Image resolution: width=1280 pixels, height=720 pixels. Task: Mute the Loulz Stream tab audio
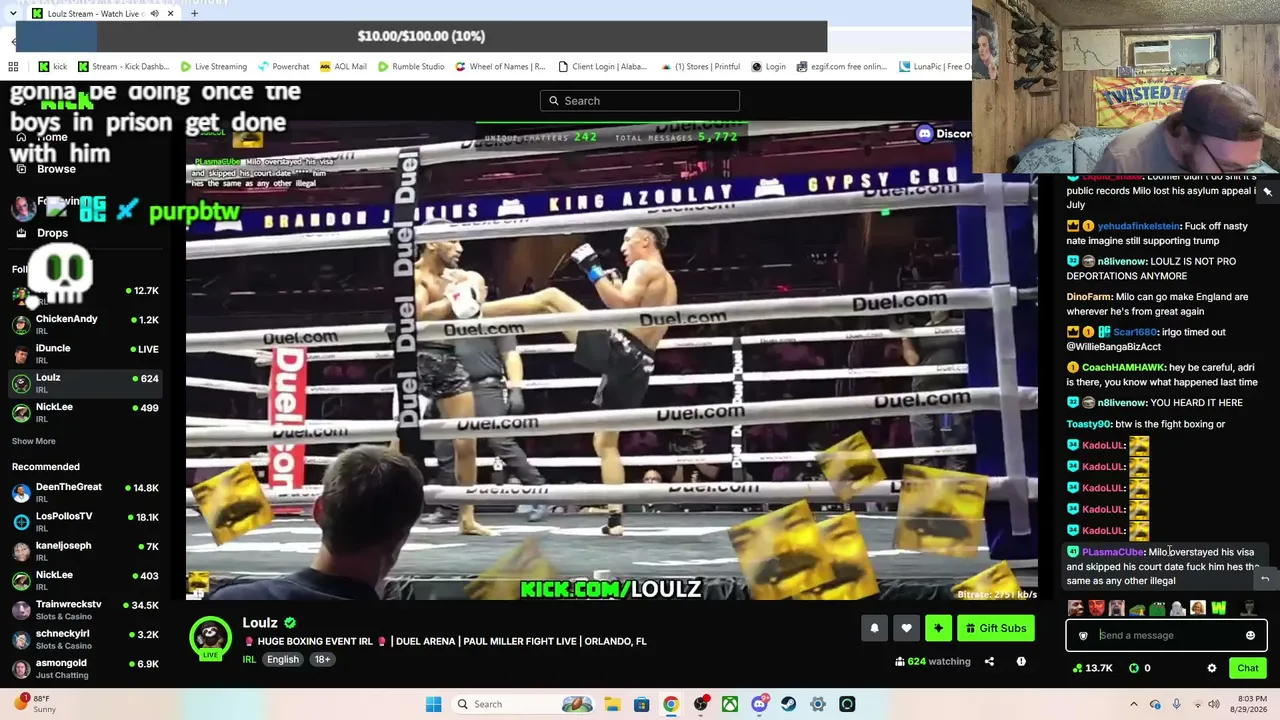[154, 14]
